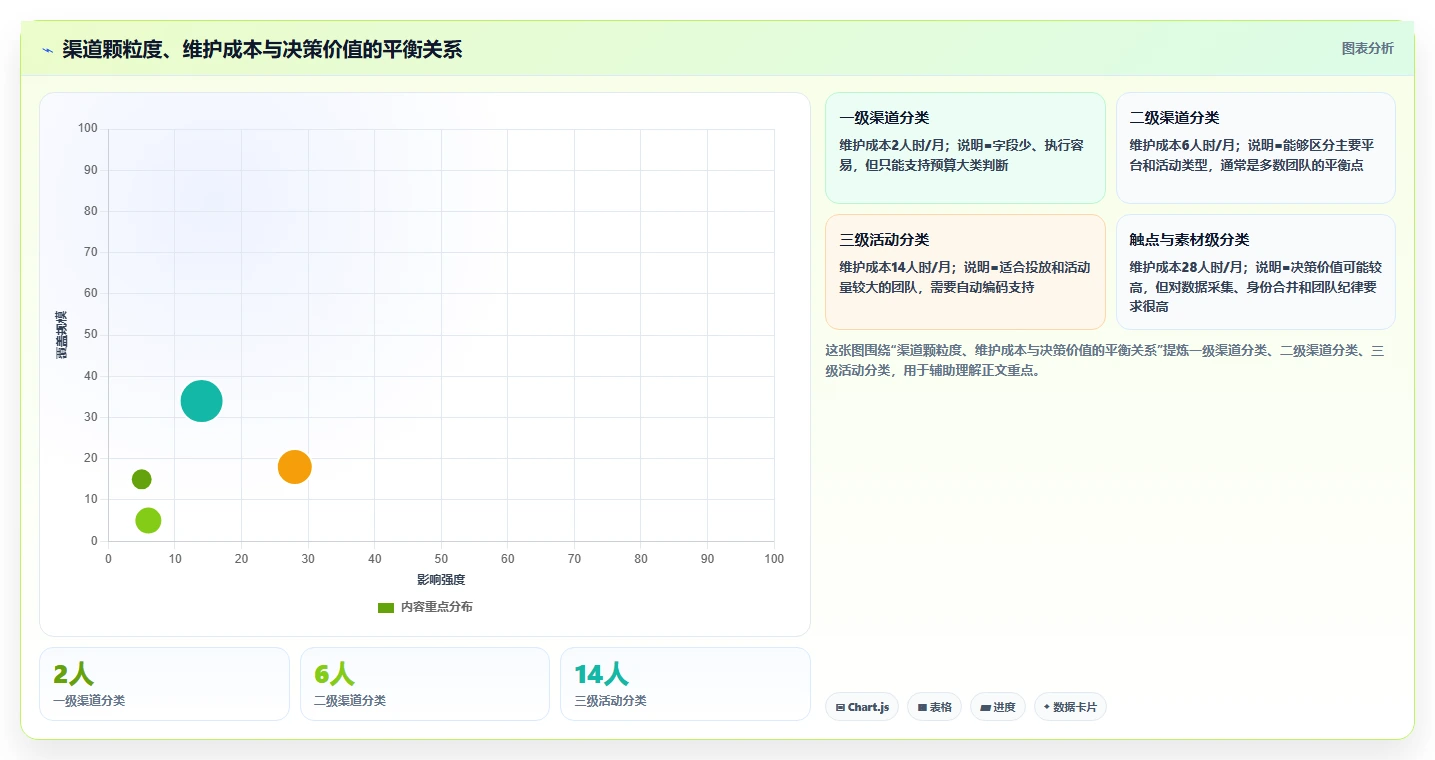
Task: Click the text 维护成本28人时/月
Action: 1187,267
